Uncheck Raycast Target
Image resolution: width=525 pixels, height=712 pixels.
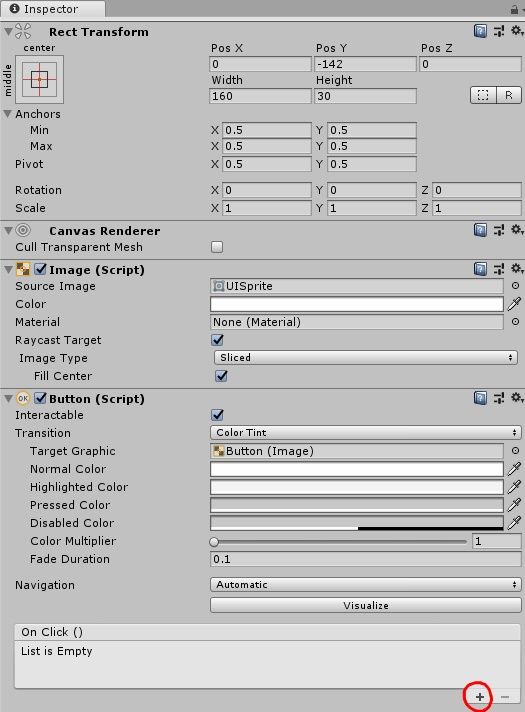point(218,340)
